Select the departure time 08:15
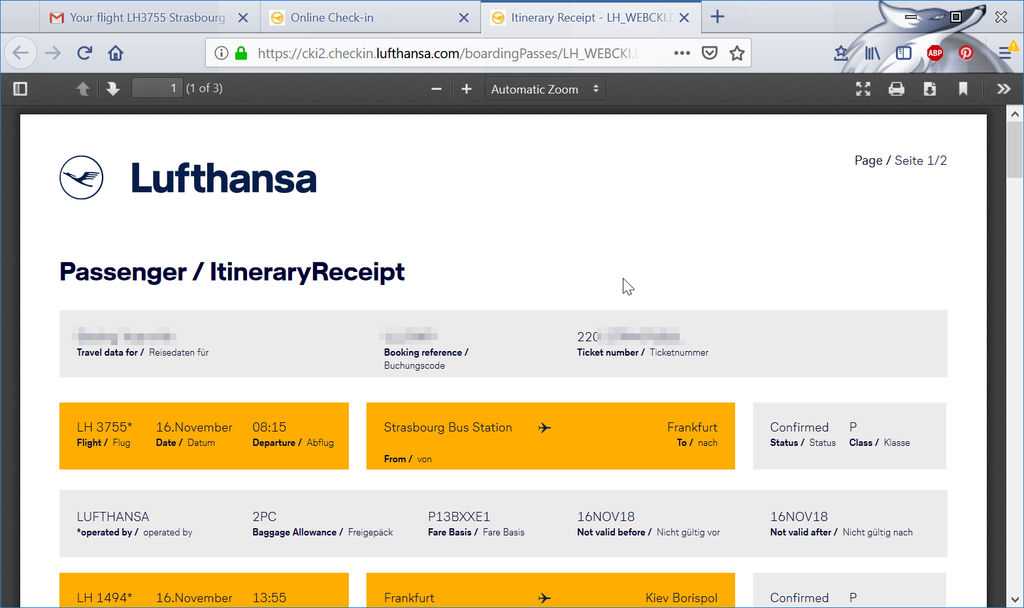 [269, 427]
